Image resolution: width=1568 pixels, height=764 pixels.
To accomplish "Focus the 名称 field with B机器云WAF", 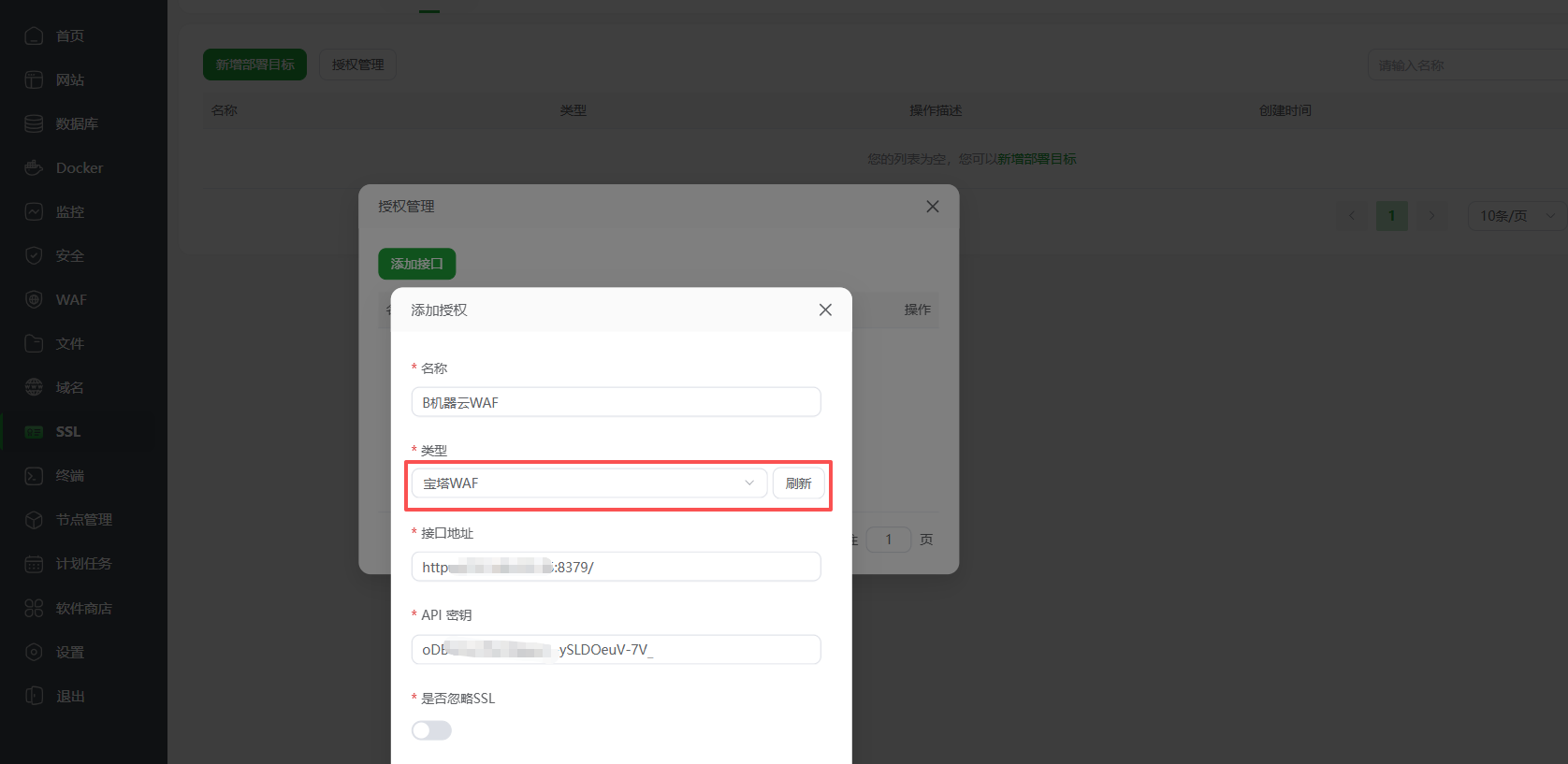I will 616,402.
